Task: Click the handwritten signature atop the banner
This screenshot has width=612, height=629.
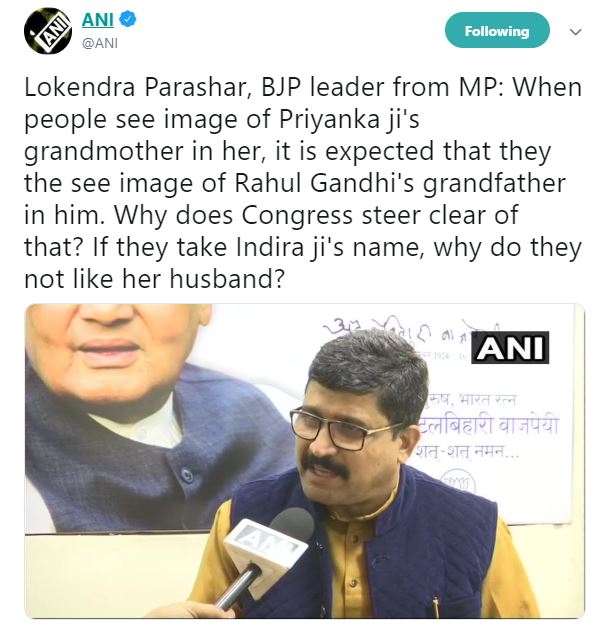Action: (401, 327)
